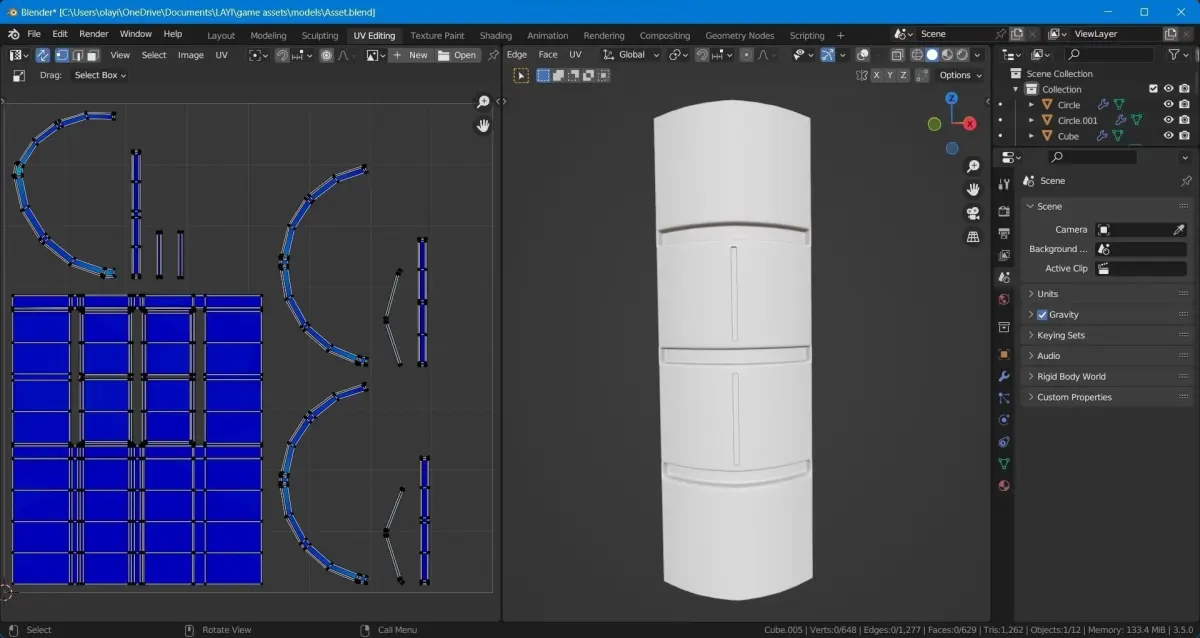
Task: Expand the Audio panel
Action: [x=1107, y=356]
